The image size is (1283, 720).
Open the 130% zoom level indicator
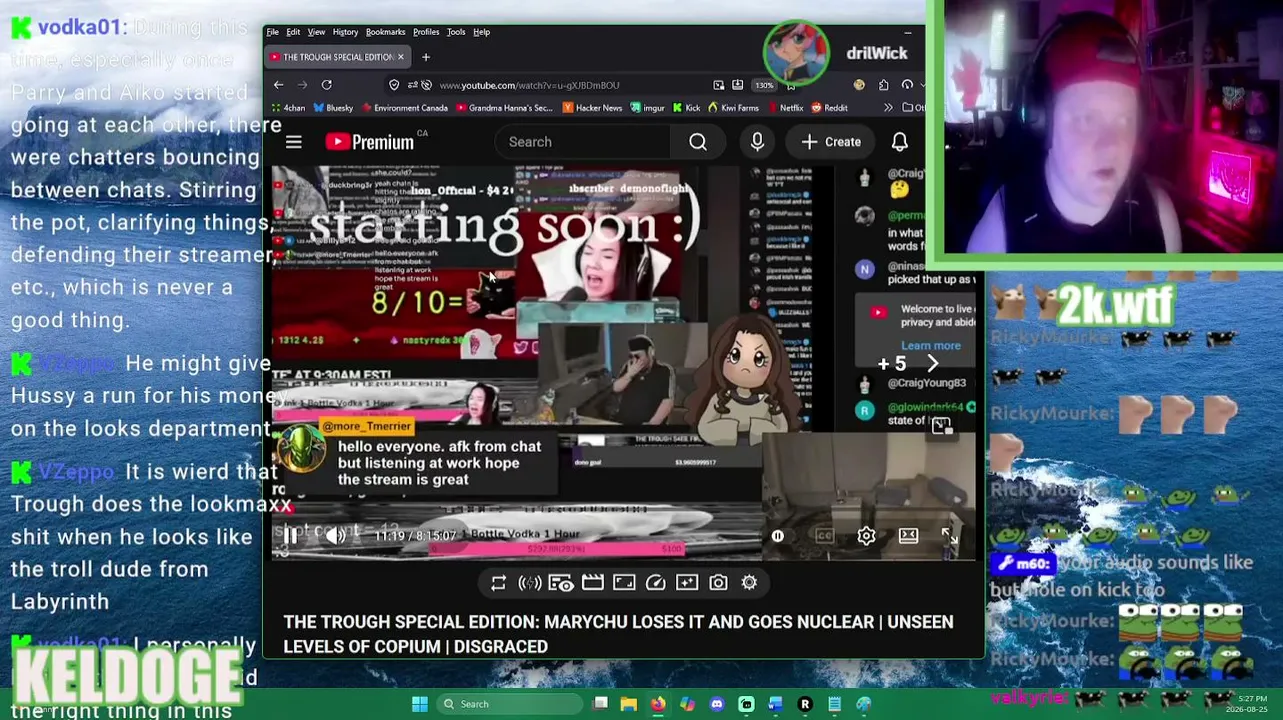(764, 85)
